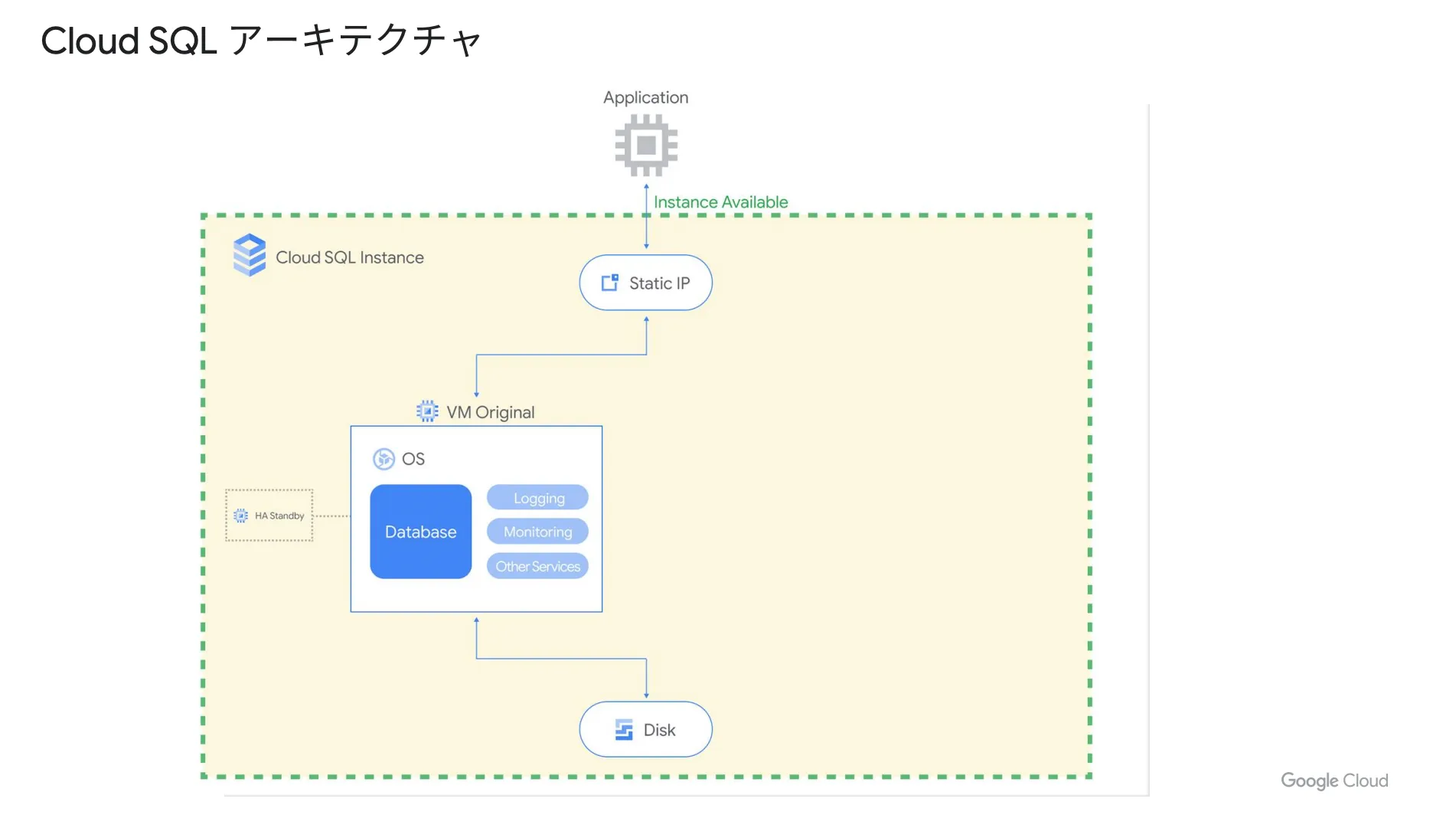Click the OS label text
Viewport: 1456px width, 815px height.
click(x=413, y=459)
